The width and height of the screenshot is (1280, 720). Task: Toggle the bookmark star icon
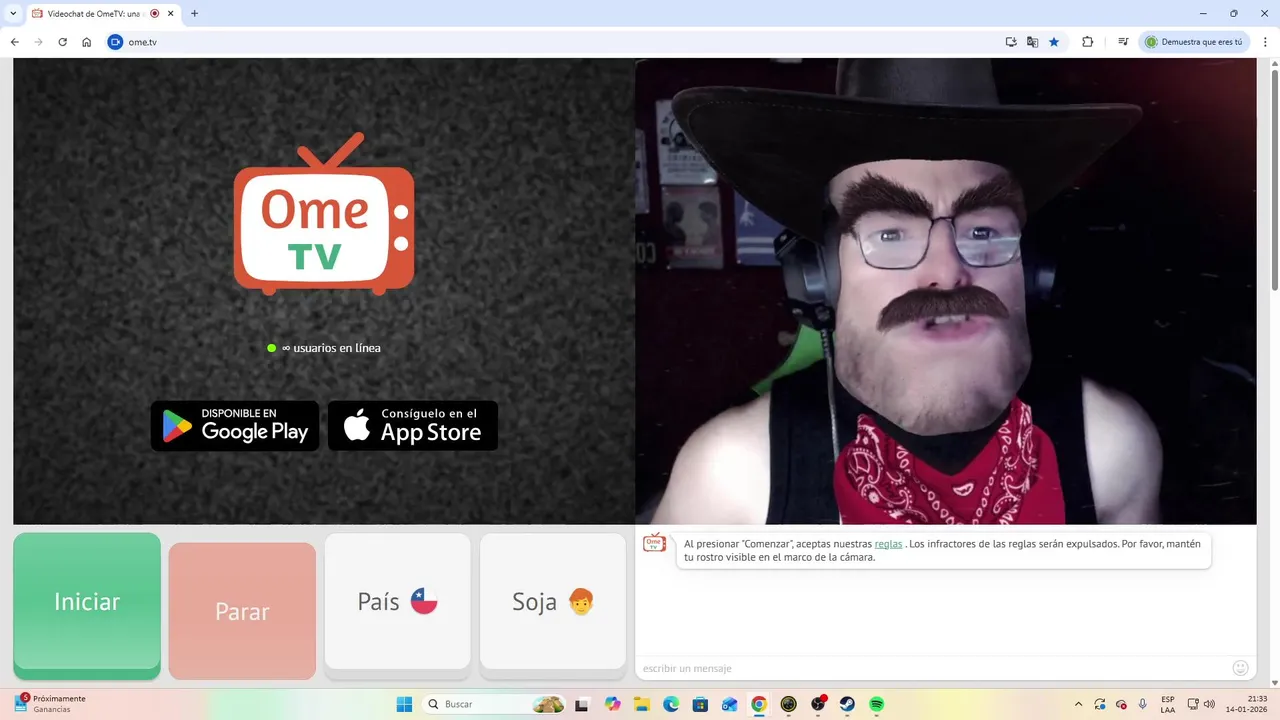(1054, 42)
